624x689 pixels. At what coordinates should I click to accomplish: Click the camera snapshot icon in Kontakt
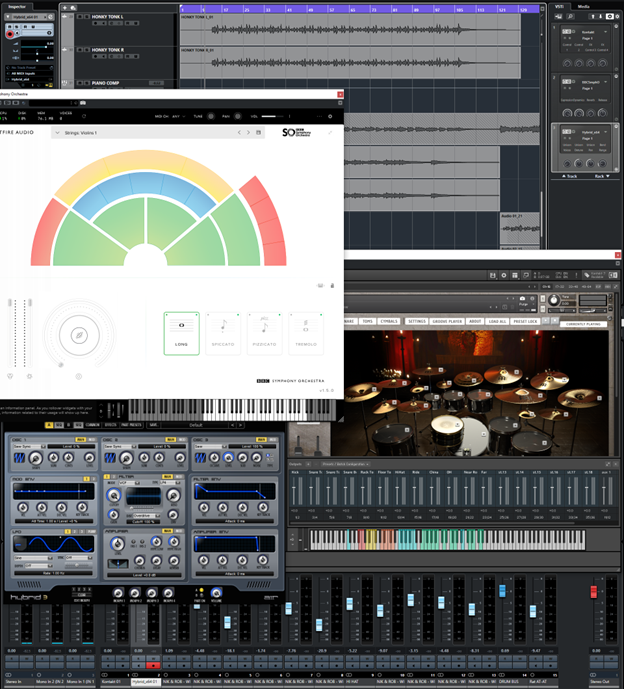522,298
